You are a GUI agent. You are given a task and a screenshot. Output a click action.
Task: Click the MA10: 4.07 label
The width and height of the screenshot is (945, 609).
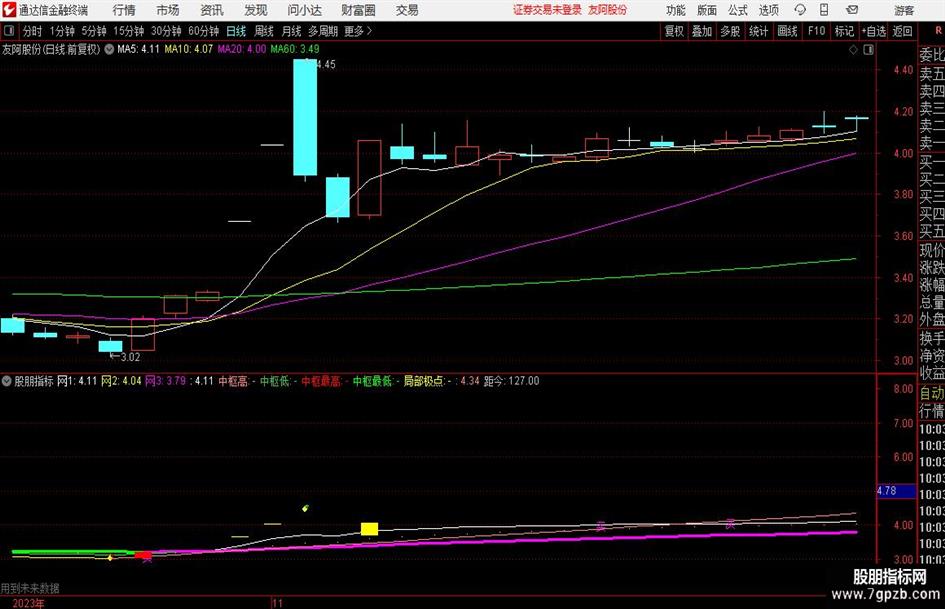pyautogui.click(x=189, y=49)
